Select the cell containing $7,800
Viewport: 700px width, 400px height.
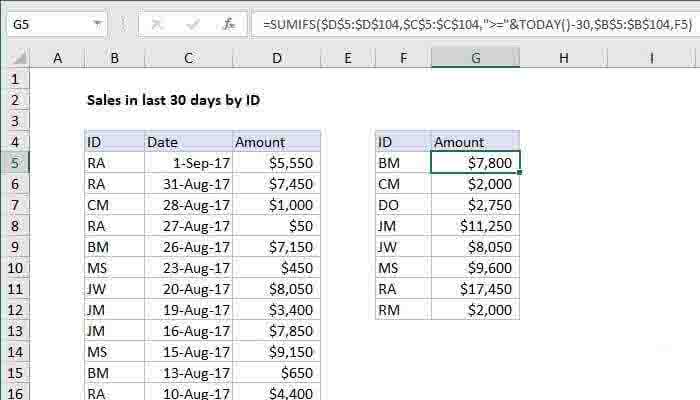475,163
